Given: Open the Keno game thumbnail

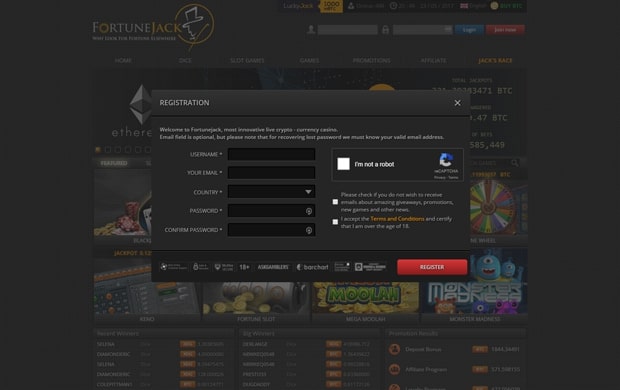Looking at the screenshot, I should (147, 286).
